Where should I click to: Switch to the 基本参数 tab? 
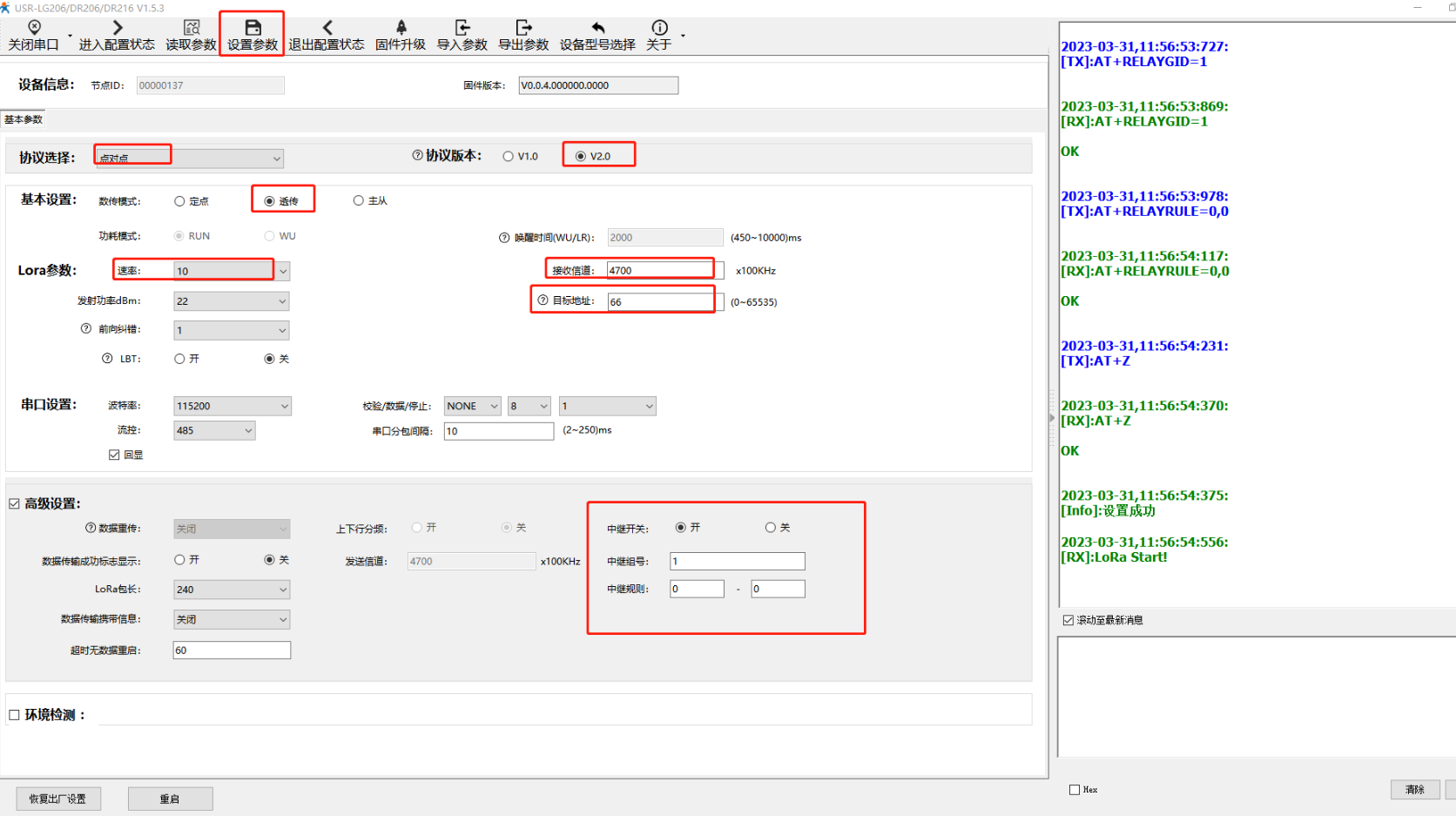pos(24,119)
